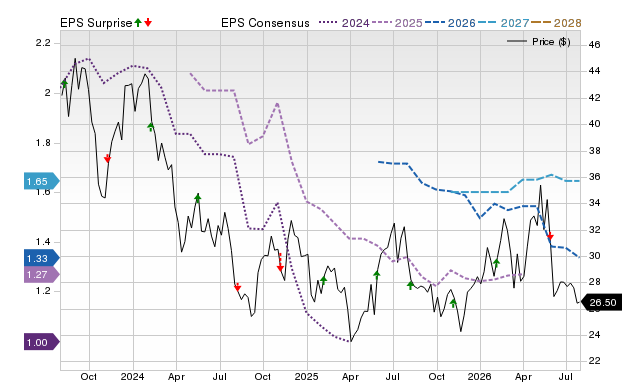Click the 1.27 purple value tag

(x=41, y=274)
